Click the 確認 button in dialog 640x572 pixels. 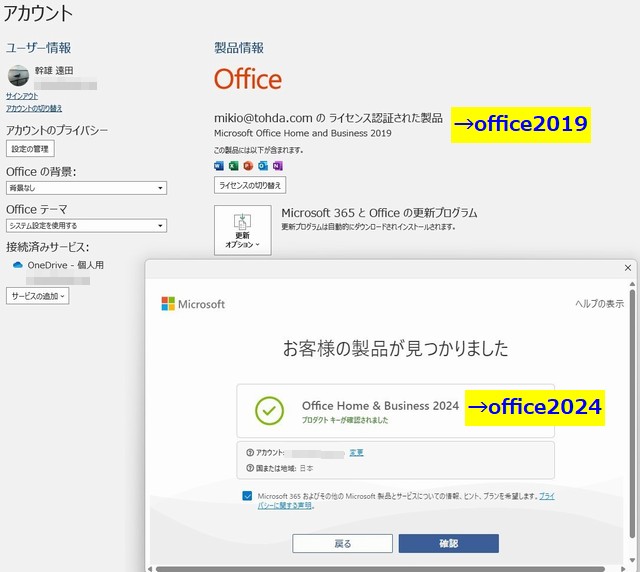449,543
